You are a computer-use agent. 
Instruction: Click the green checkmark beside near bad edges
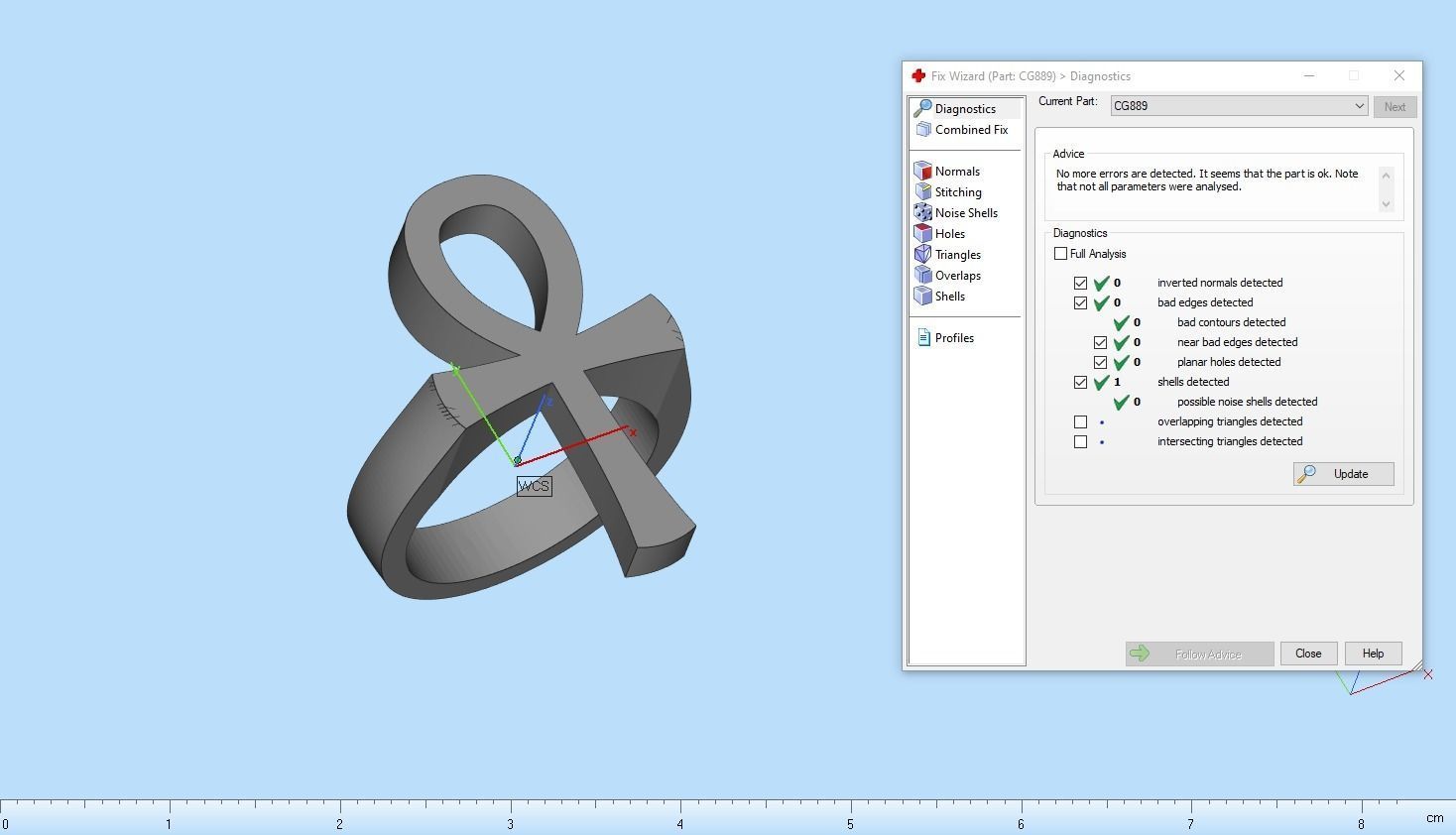point(1121,342)
